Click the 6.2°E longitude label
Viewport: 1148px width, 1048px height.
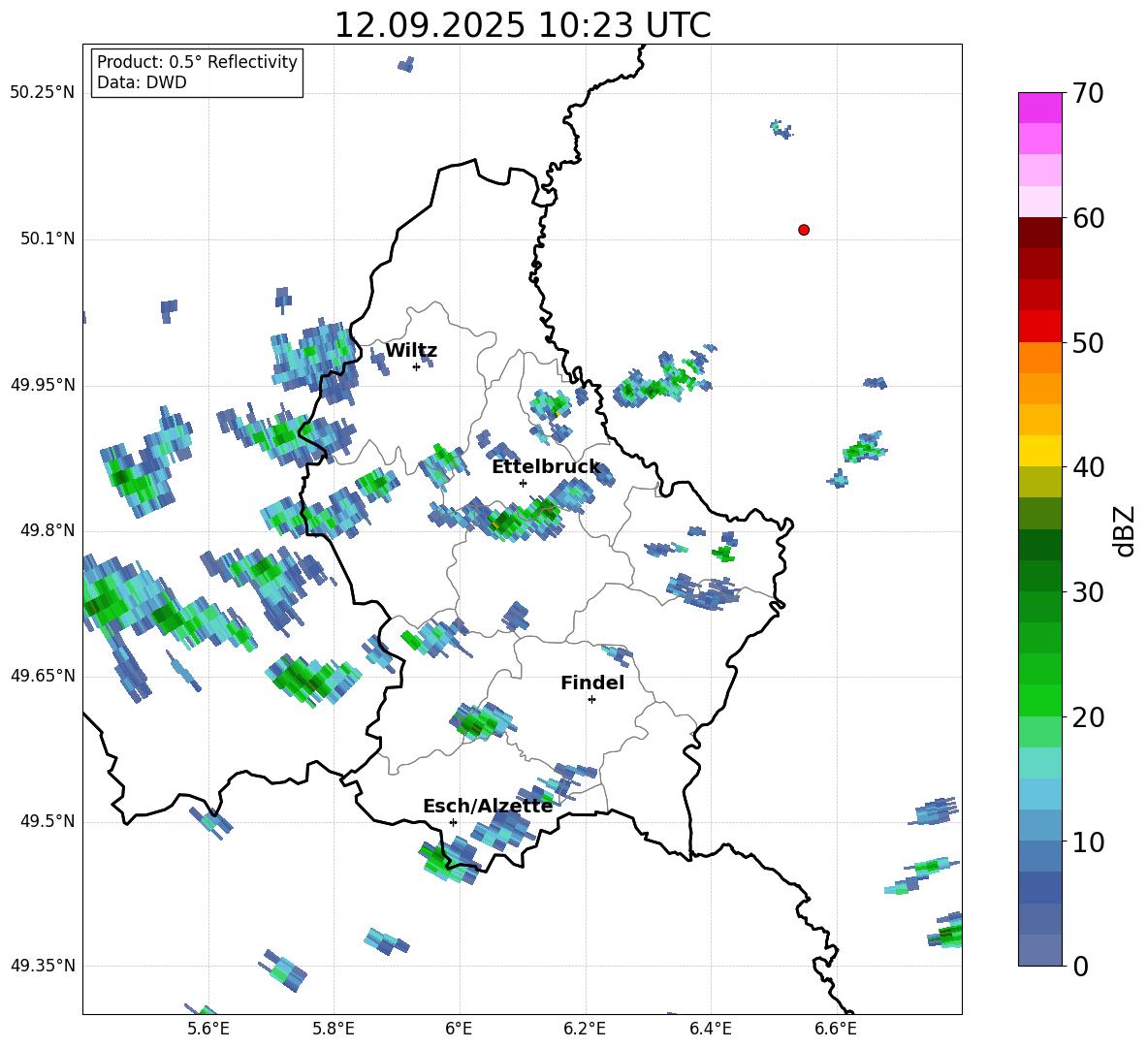pyautogui.click(x=585, y=1029)
